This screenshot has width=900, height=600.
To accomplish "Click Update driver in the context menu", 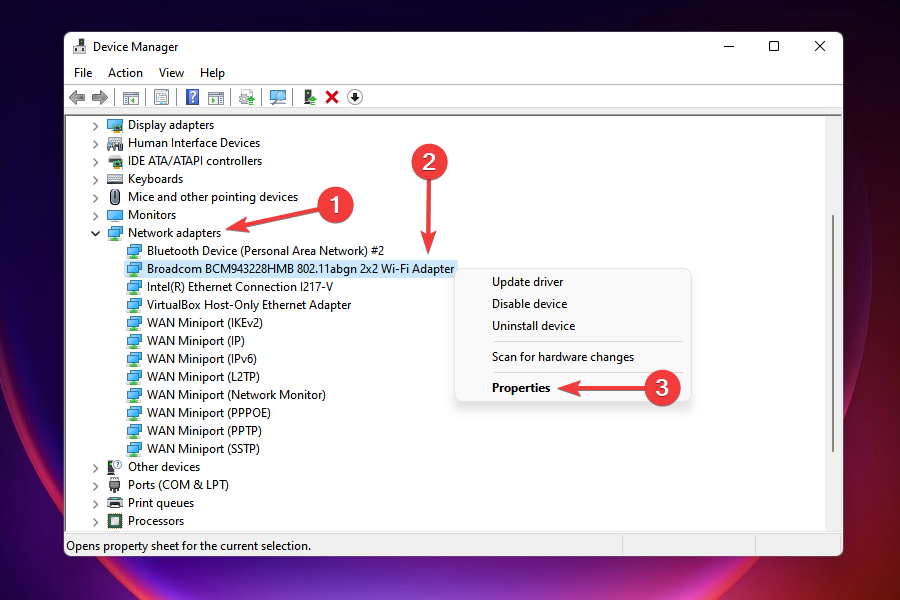I will click(527, 281).
